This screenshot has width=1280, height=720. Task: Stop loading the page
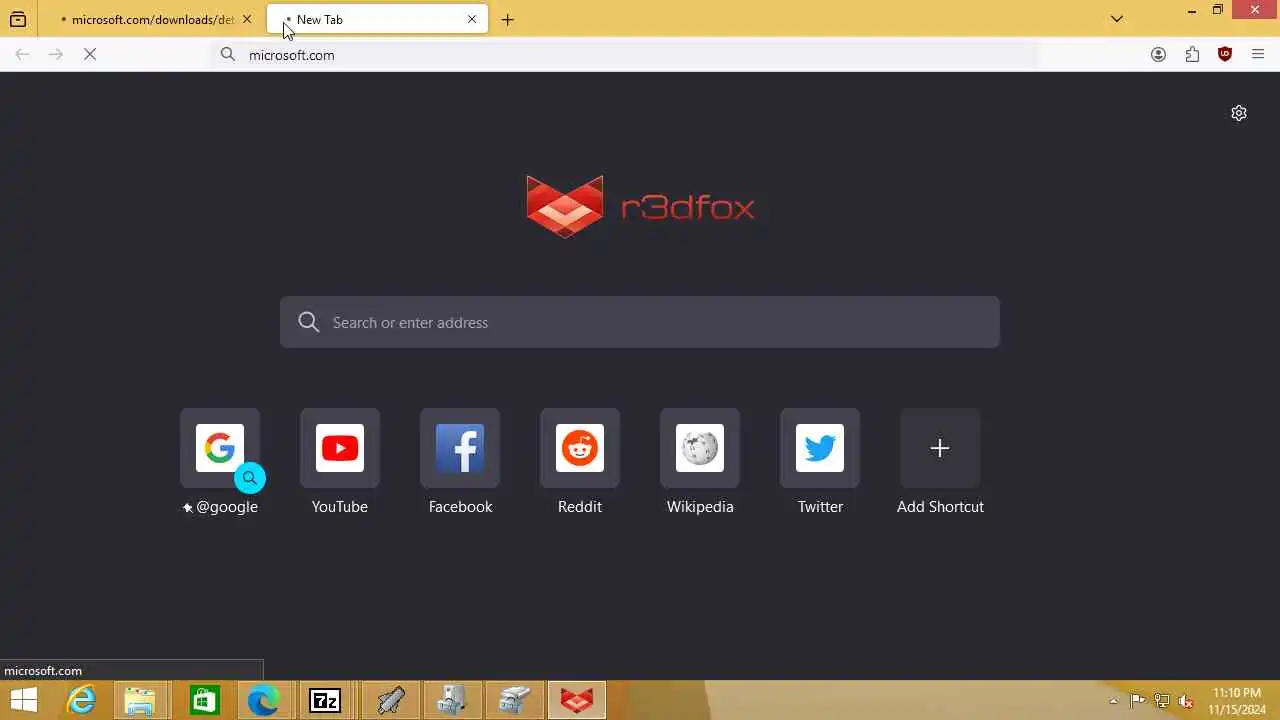90,55
